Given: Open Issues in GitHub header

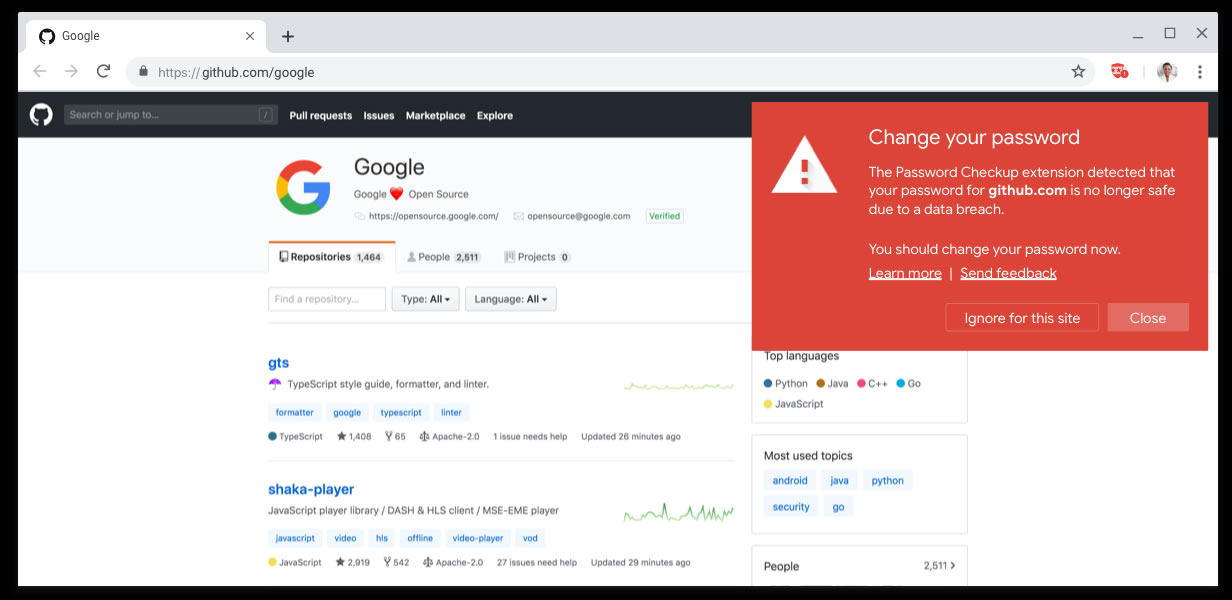Looking at the screenshot, I should (x=379, y=116).
